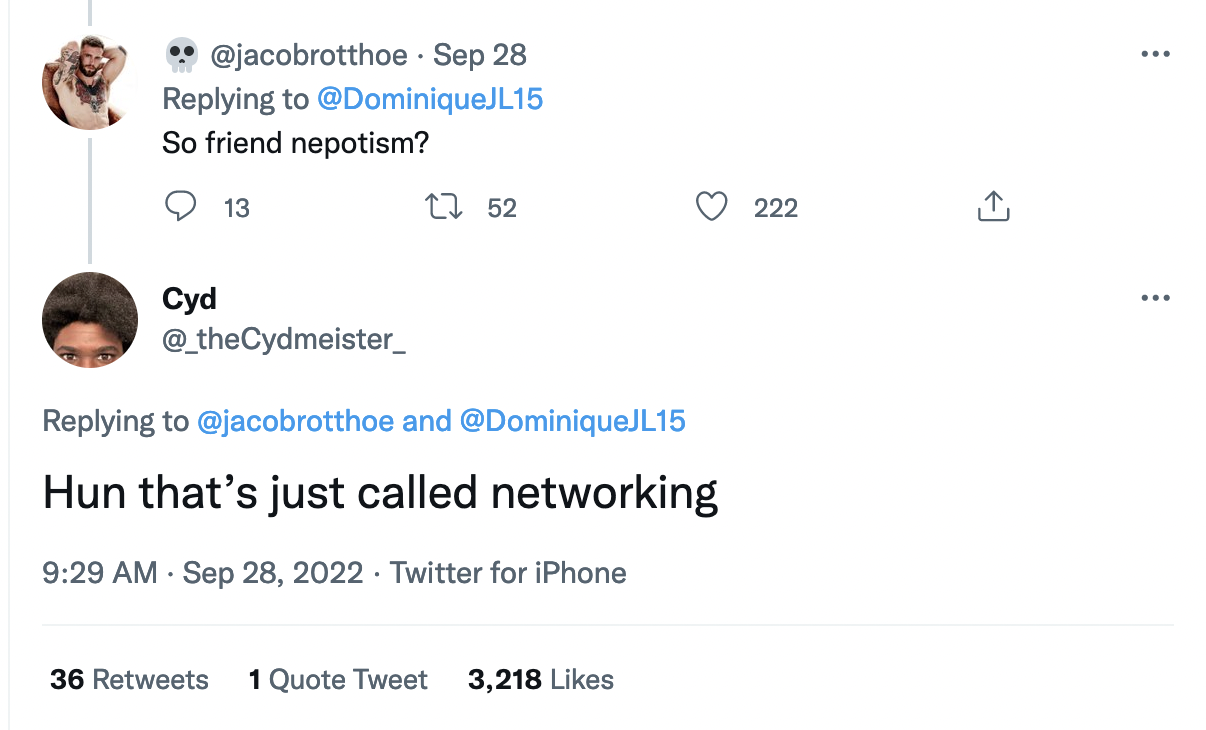Open jacobrotthoe's profile picture
Viewport: 1206px width, 730px height.
click(x=90, y=82)
